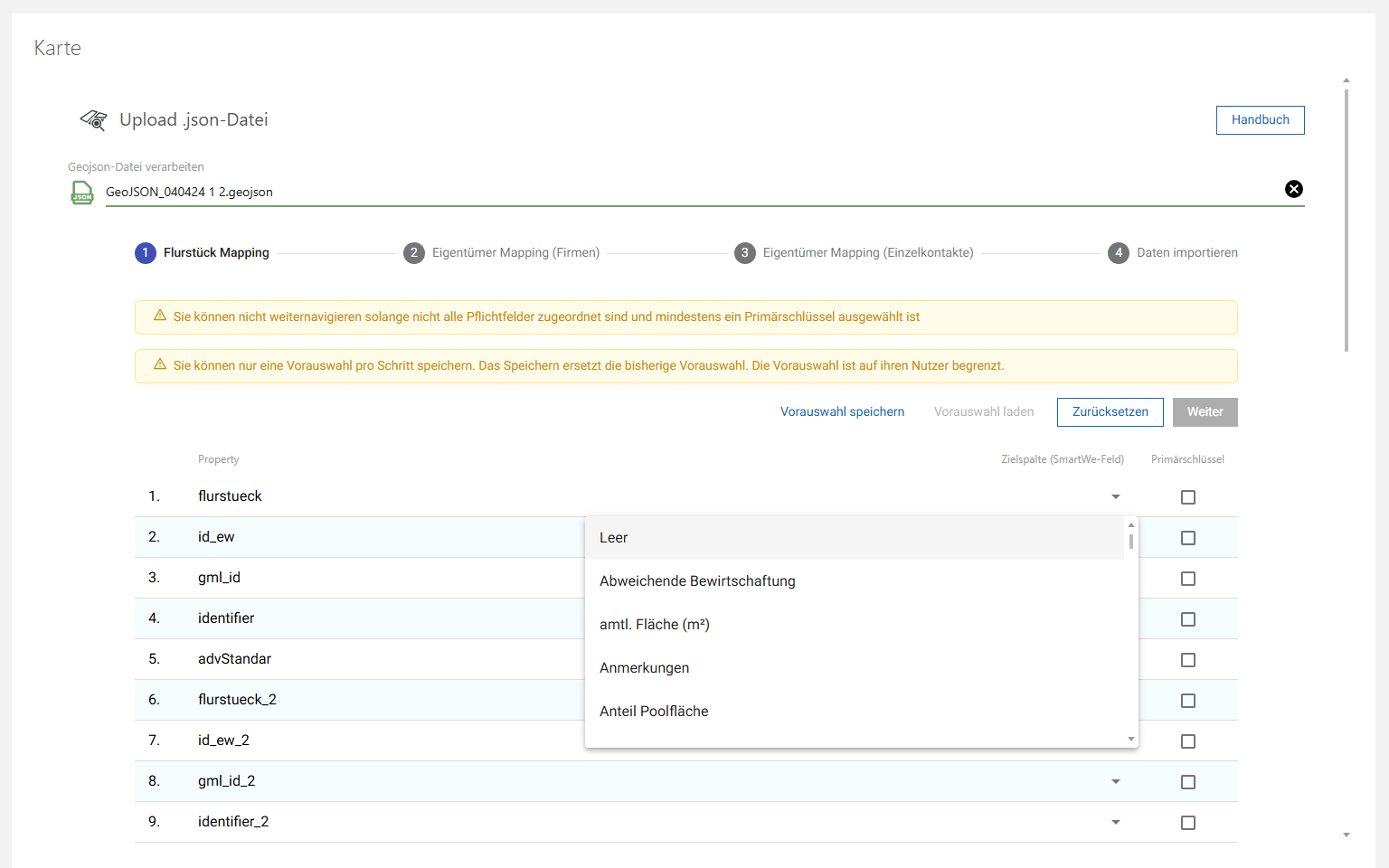Click the map icon beside 'Upload .json-Datei'
This screenshot has height=868, width=1389.
(92, 119)
